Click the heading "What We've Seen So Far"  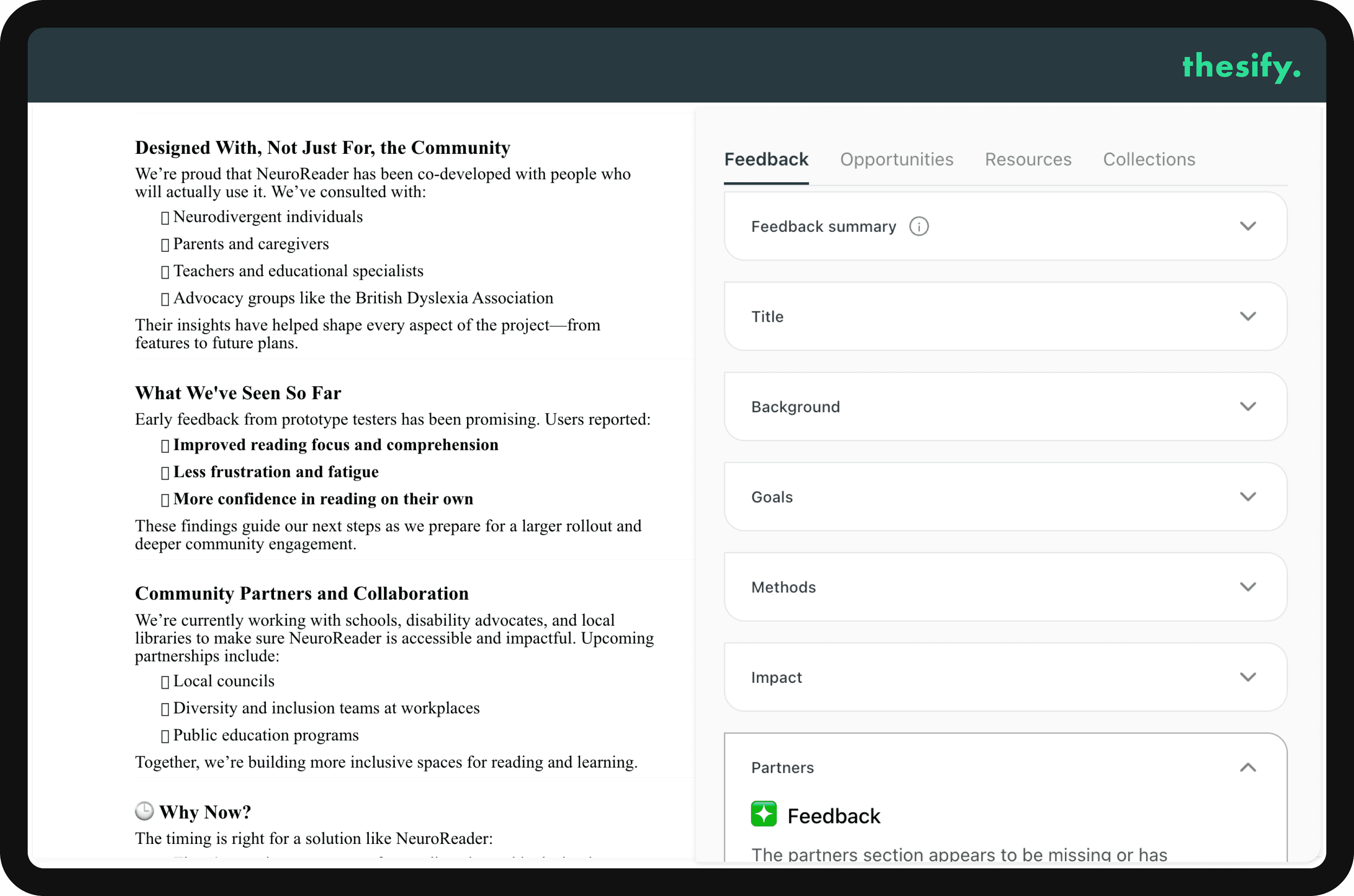point(238,393)
